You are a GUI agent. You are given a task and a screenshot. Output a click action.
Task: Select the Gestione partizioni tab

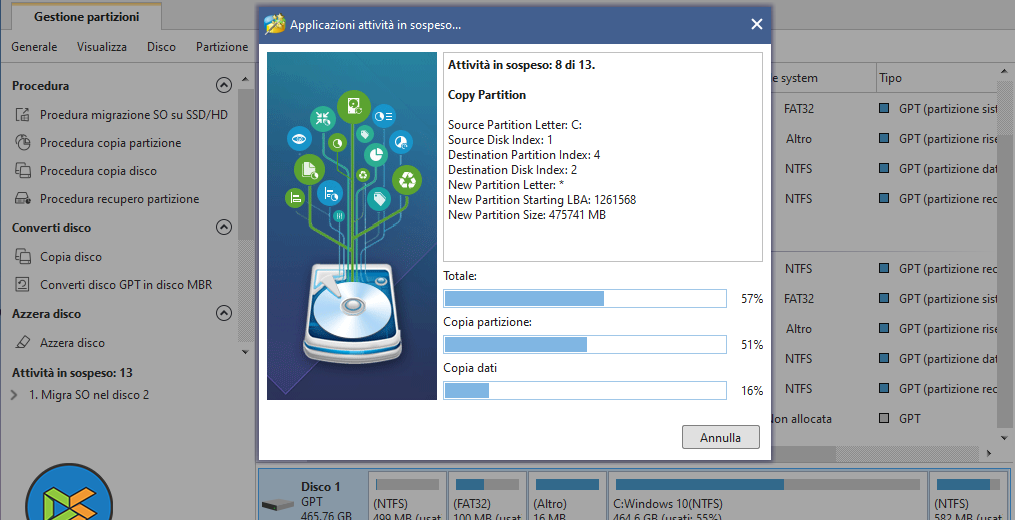click(x=87, y=17)
